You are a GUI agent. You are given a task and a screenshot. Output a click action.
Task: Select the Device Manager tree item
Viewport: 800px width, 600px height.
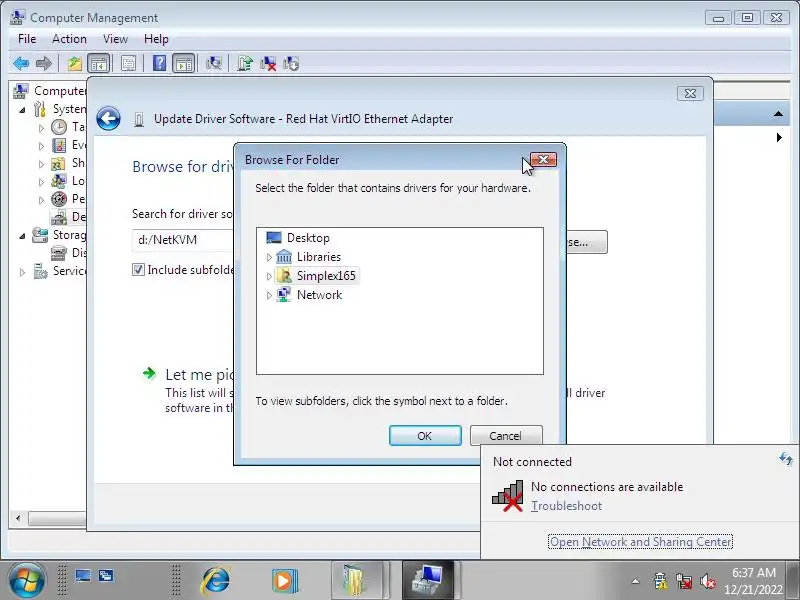click(68, 217)
